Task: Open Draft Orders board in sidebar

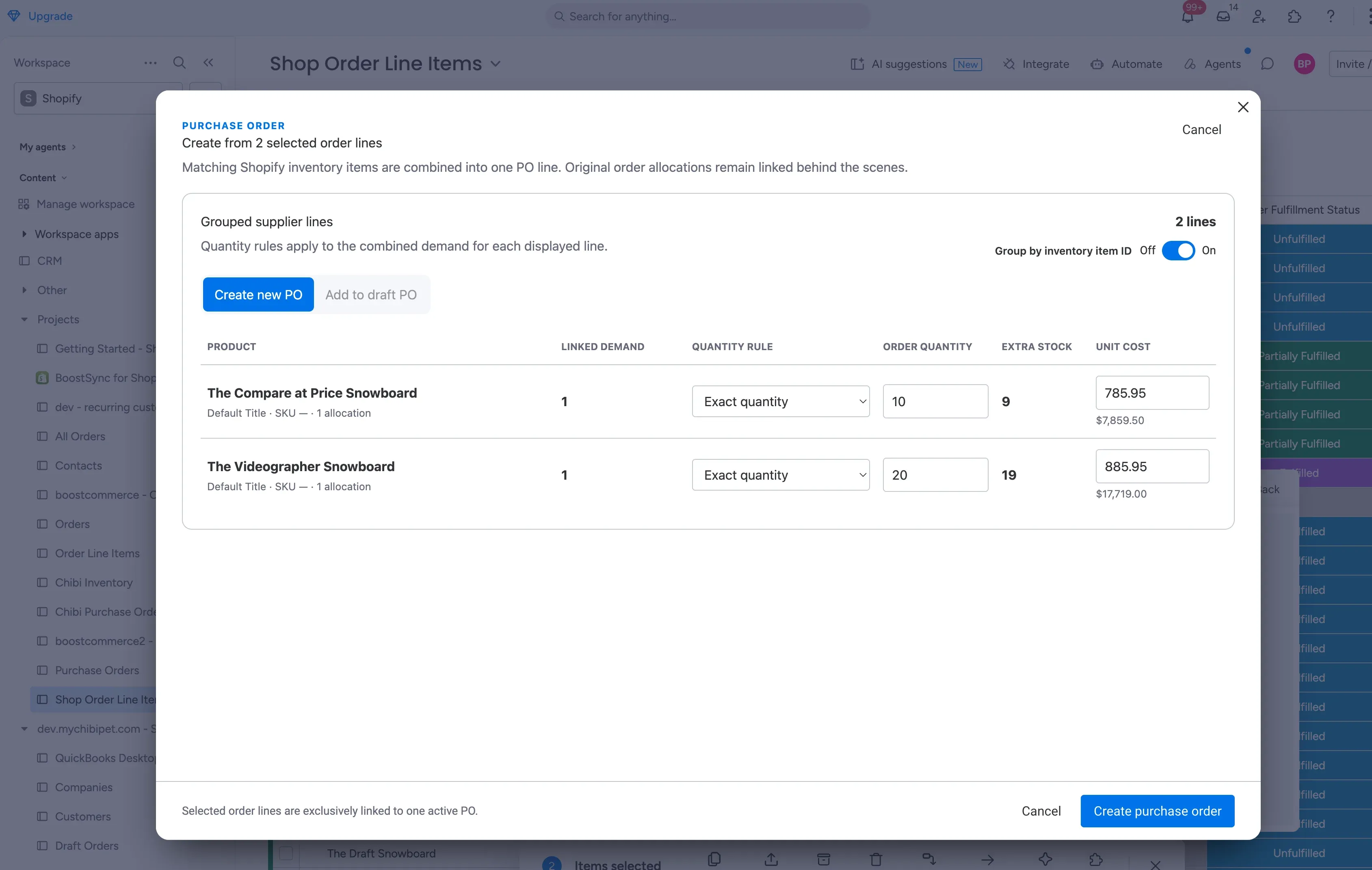Action: coord(87,846)
